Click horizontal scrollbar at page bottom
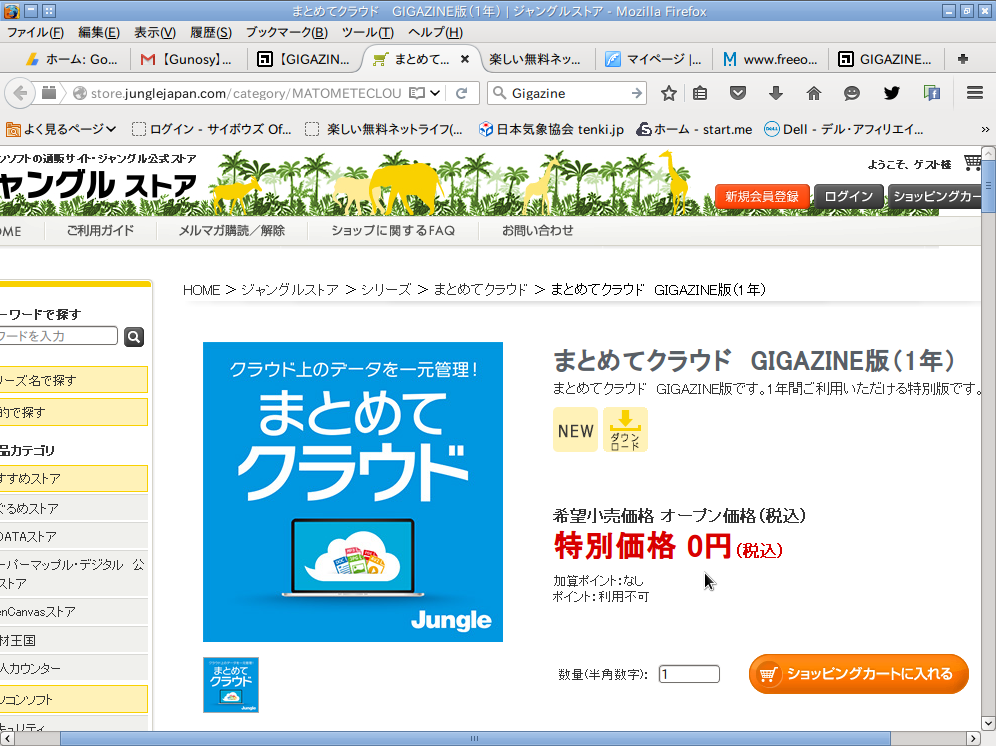Viewport: 996px width, 746px height. (474, 738)
